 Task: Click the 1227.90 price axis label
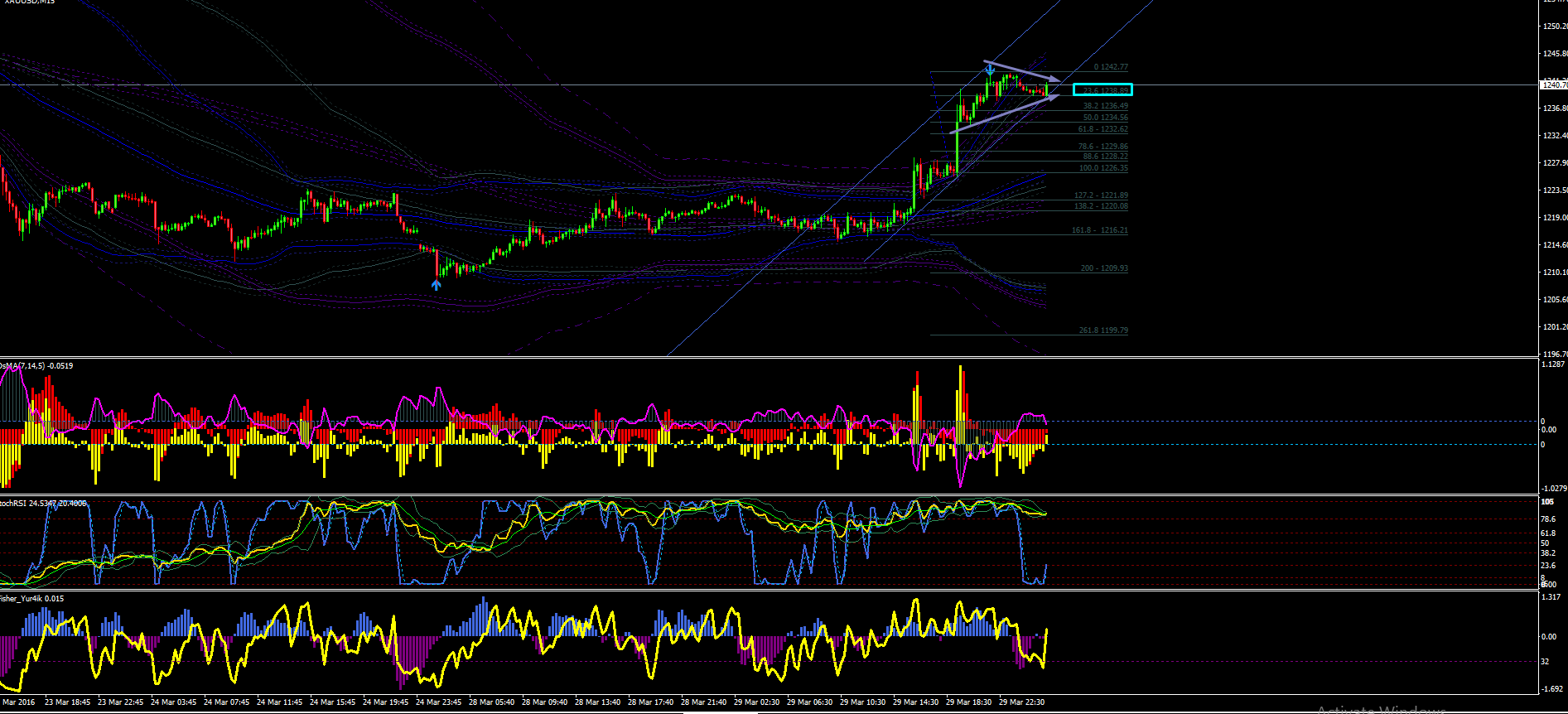pos(1554,163)
